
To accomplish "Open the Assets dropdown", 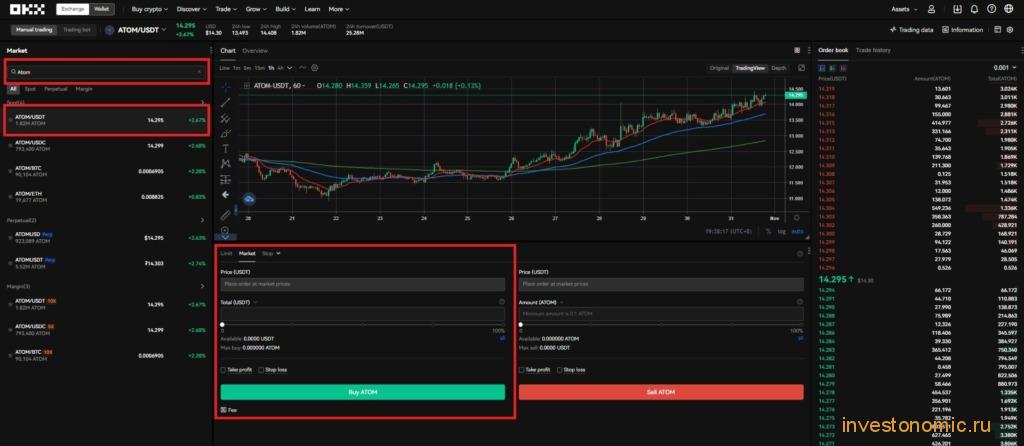I will click(904, 9).
